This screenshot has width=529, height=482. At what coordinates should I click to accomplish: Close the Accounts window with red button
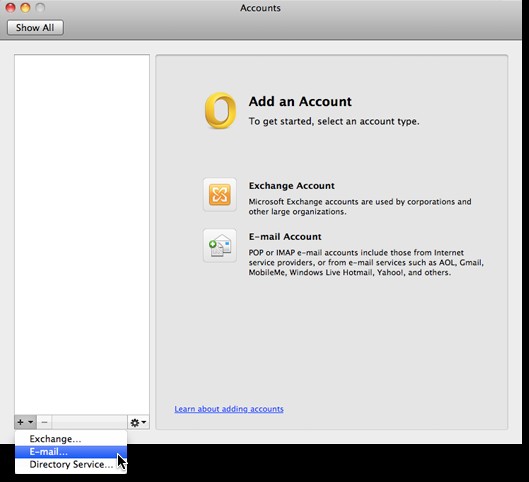[x=11, y=7]
